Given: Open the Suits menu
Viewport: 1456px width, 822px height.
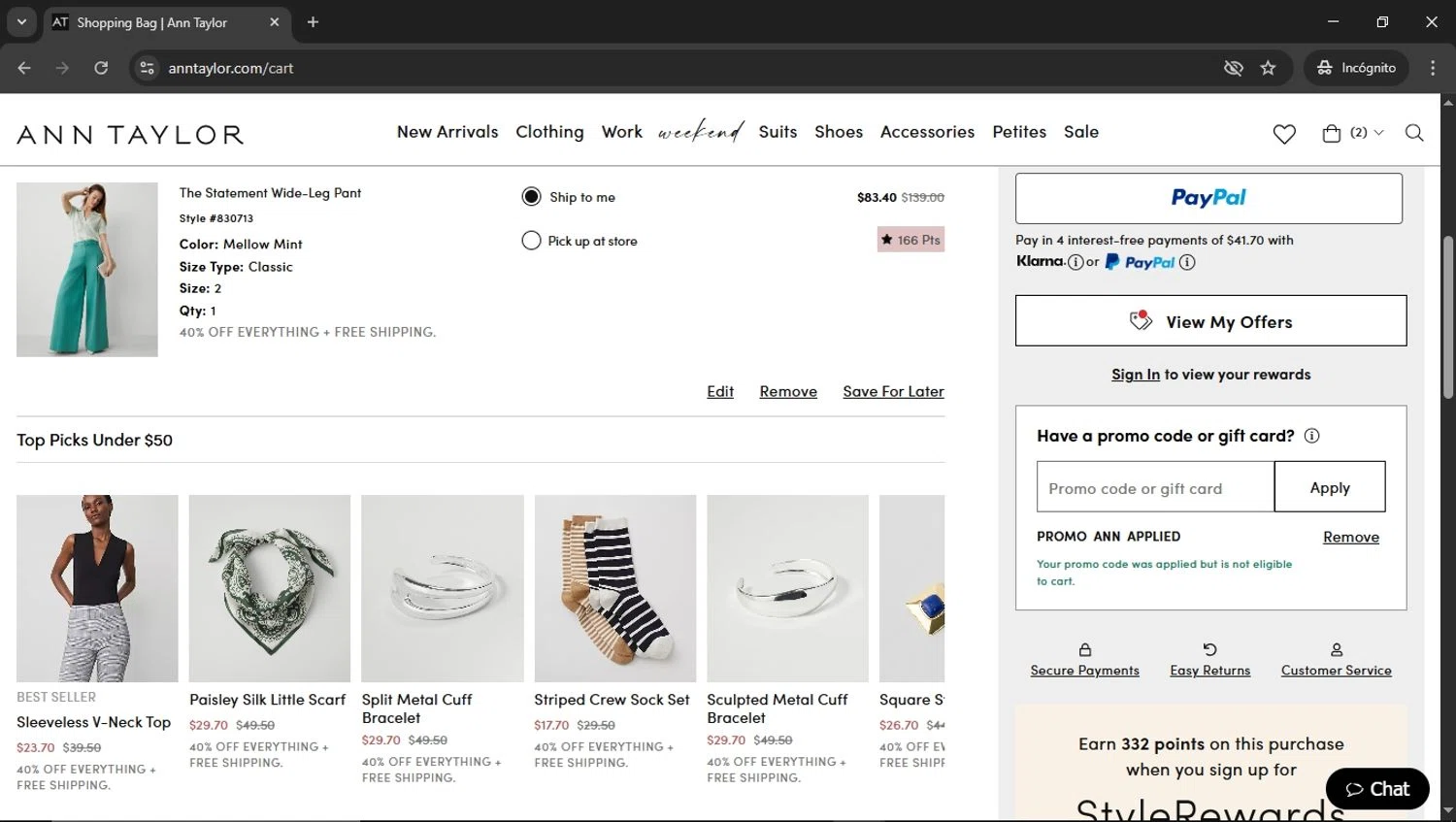Looking at the screenshot, I should tap(778, 132).
